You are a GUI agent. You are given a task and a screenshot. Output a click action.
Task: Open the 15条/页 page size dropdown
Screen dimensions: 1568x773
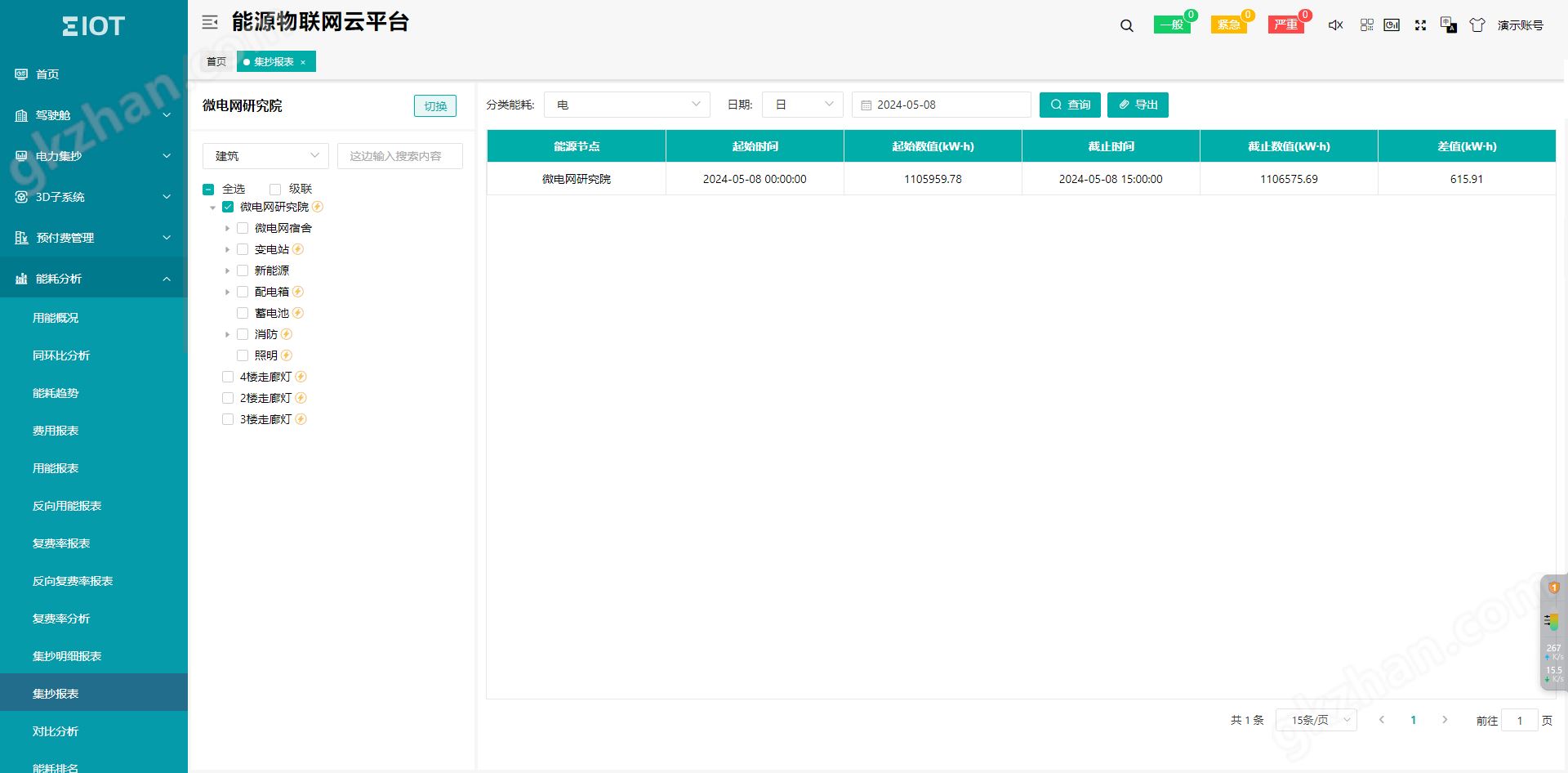coord(1316,720)
